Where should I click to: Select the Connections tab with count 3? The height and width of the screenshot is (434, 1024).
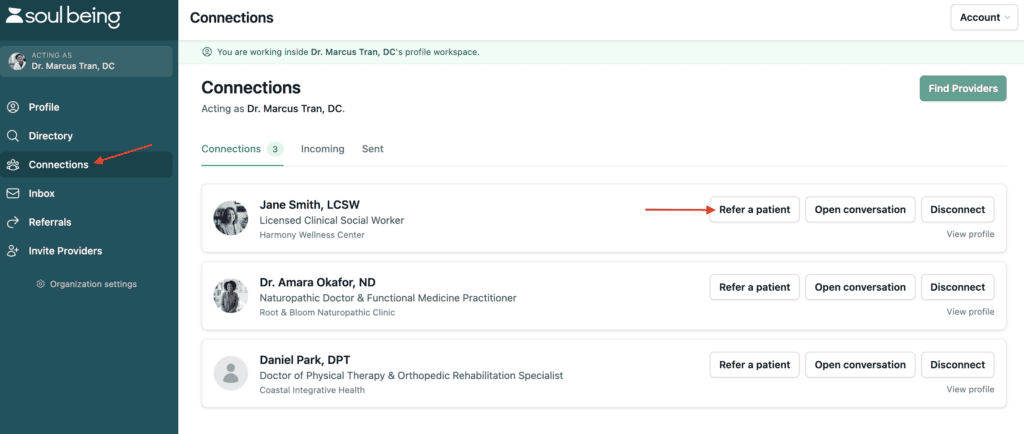pos(242,149)
